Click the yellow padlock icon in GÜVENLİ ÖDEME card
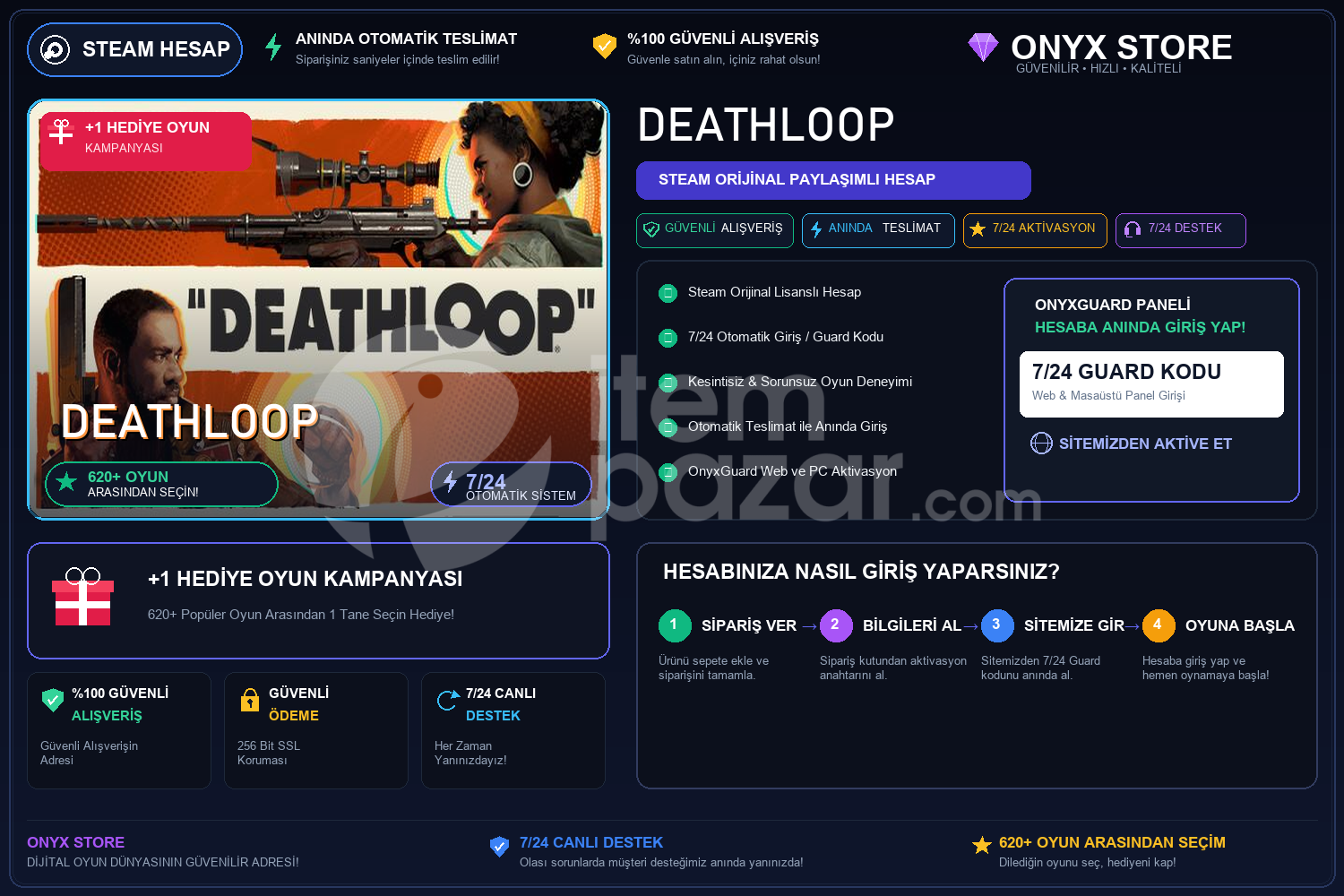 tap(250, 700)
